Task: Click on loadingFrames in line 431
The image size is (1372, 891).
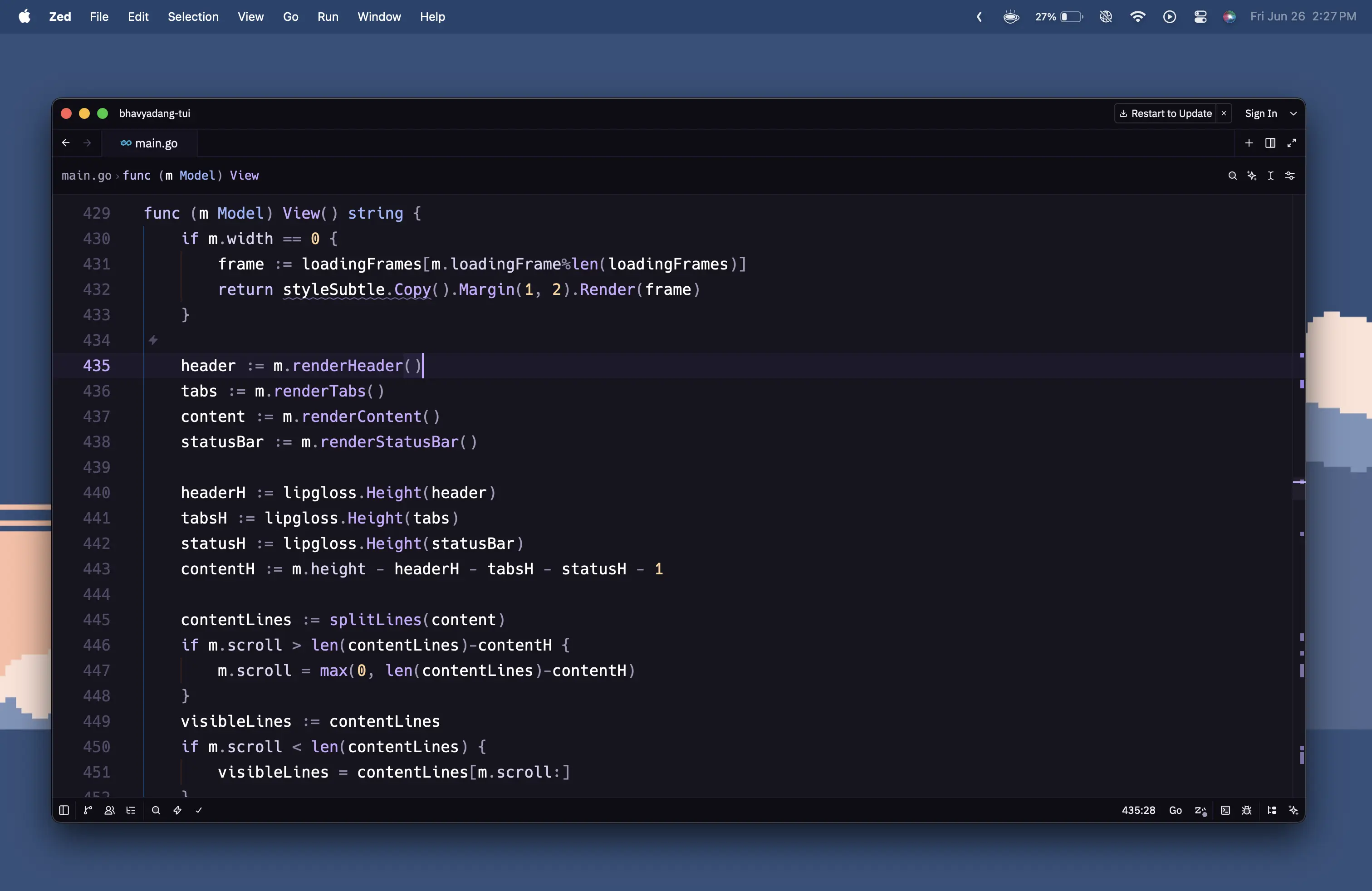Action: 362,264
